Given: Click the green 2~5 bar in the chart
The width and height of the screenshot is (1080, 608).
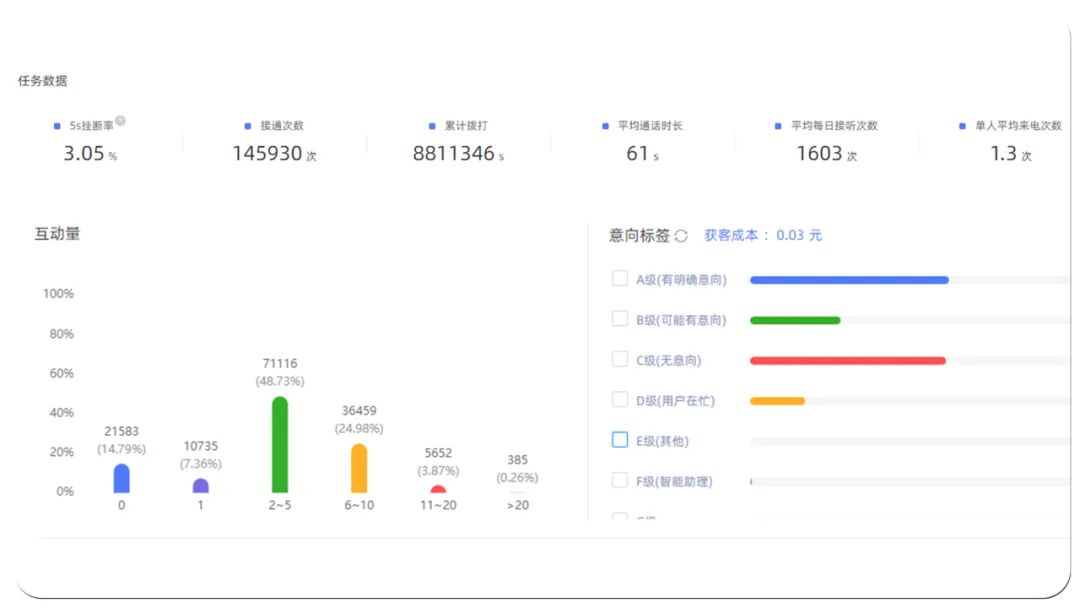Looking at the screenshot, I should pyautogui.click(x=278, y=442).
